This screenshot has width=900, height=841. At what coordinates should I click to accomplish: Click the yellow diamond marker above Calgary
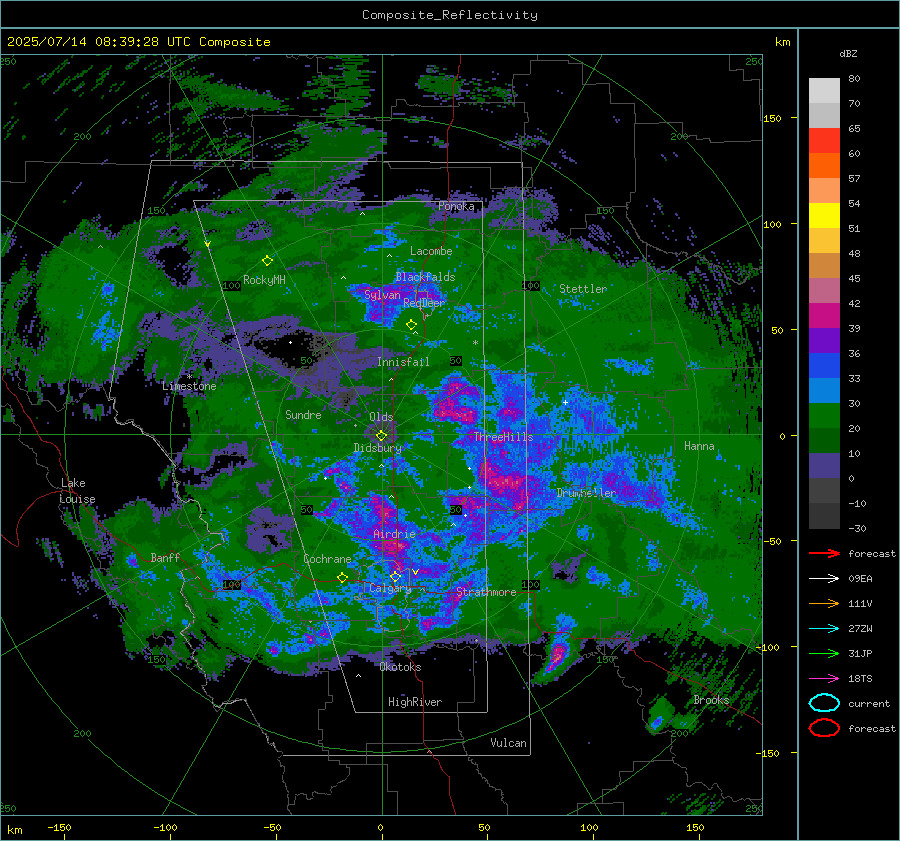coord(395,576)
